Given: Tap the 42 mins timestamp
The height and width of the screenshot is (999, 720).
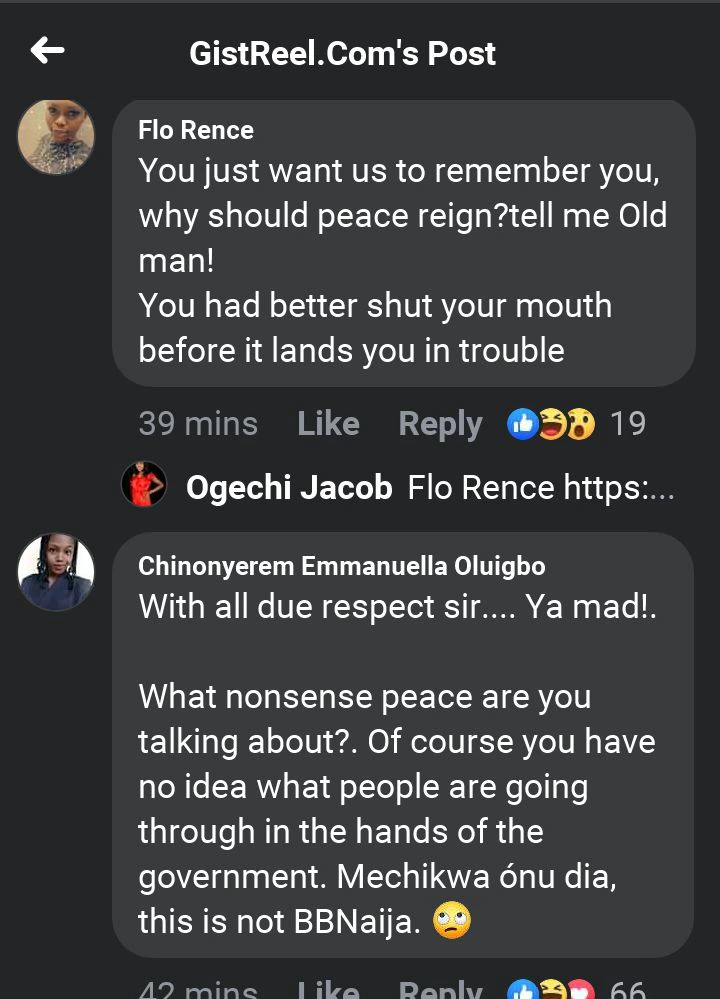Looking at the screenshot, I should (198, 990).
